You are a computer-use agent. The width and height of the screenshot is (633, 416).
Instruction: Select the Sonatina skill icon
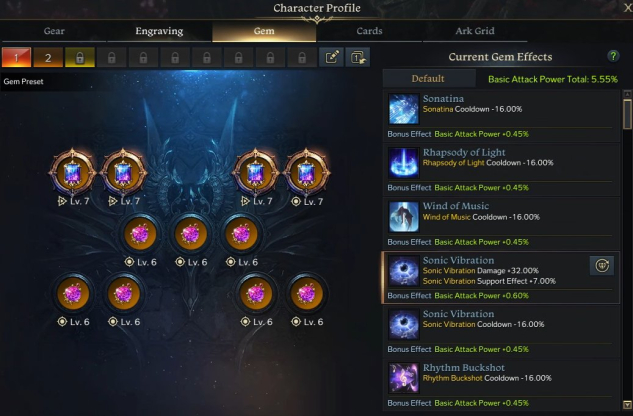point(403,109)
